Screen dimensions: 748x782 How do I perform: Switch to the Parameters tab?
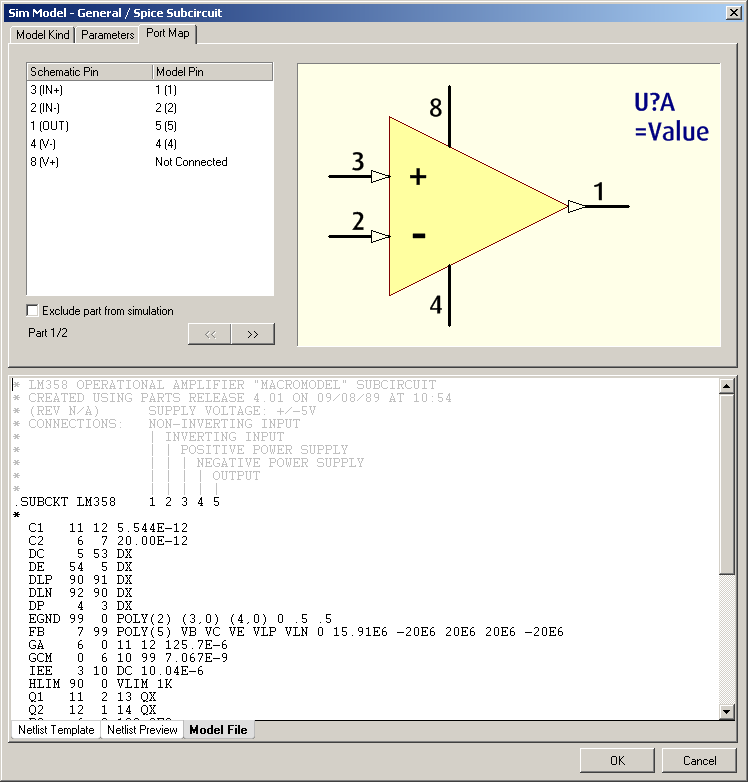click(x=108, y=35)
